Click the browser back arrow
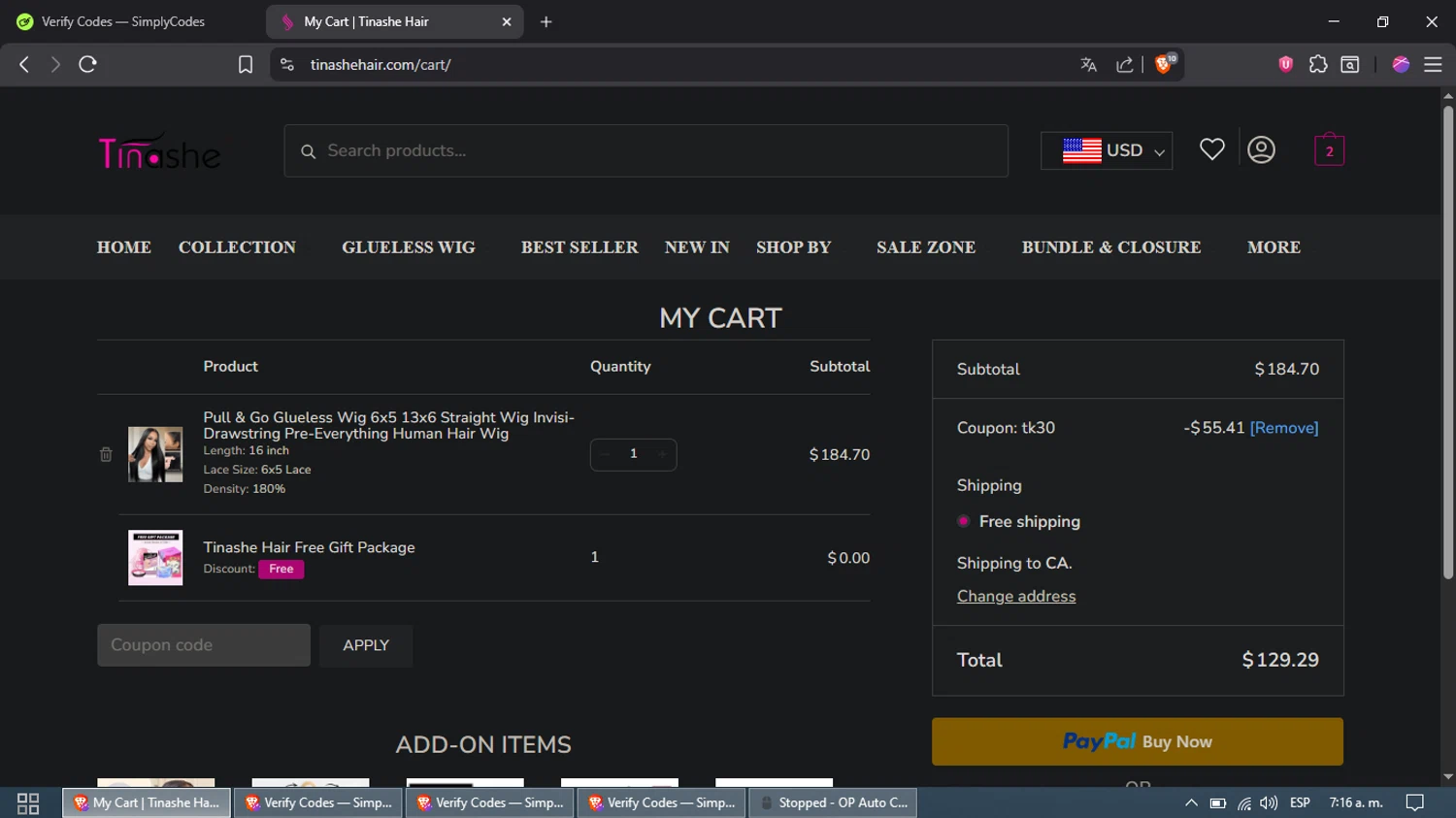Image resolution: width=1456 pixels, height=818 pixels. (x=24, y=64)
